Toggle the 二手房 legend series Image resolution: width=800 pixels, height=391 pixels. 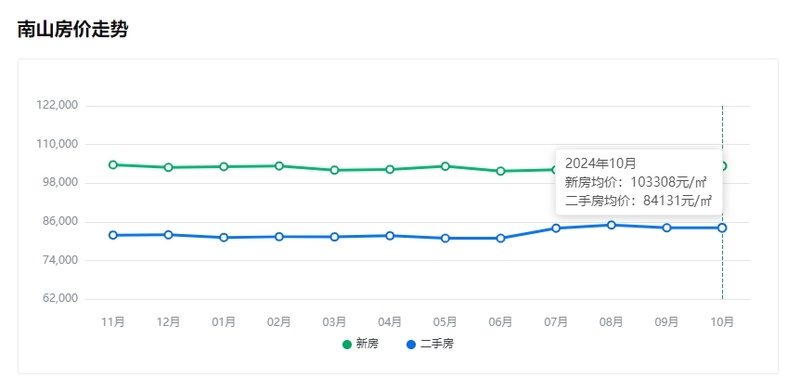click(x=430, y=345)
